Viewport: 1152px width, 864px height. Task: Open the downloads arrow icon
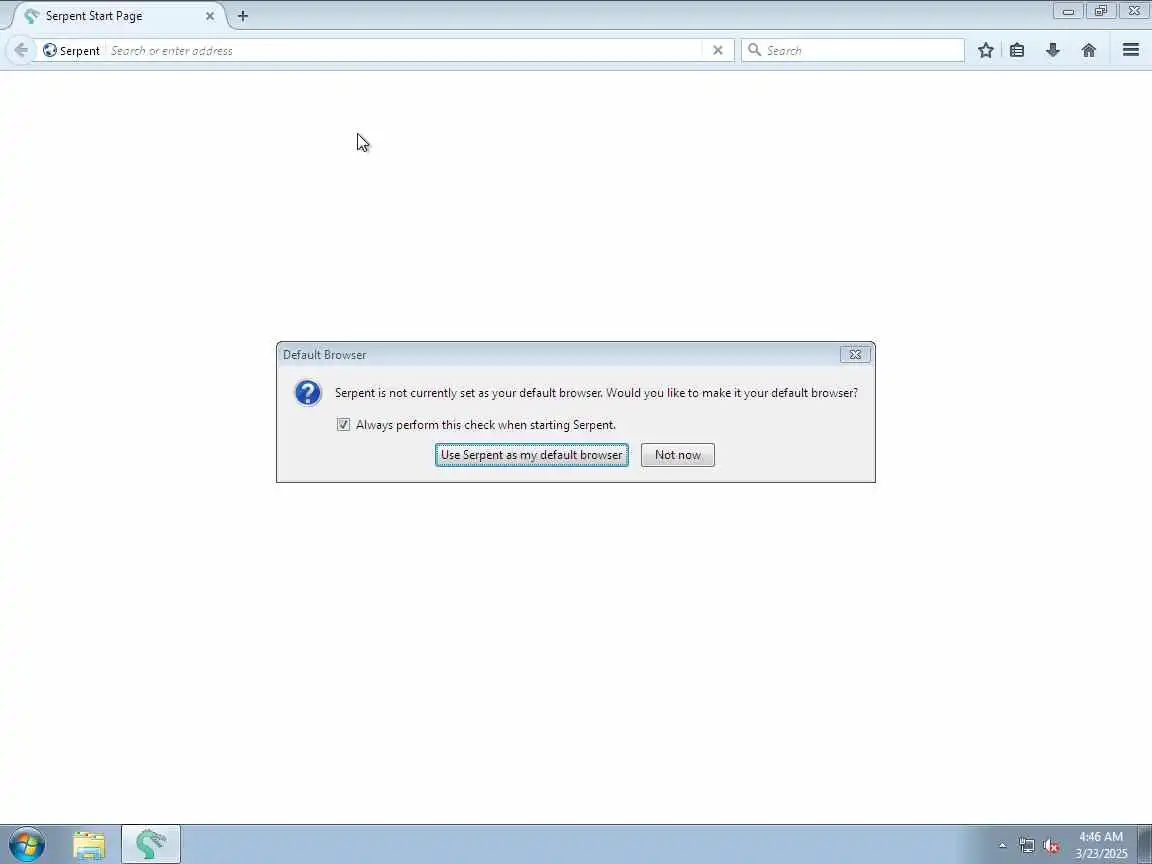[1053, 50]
